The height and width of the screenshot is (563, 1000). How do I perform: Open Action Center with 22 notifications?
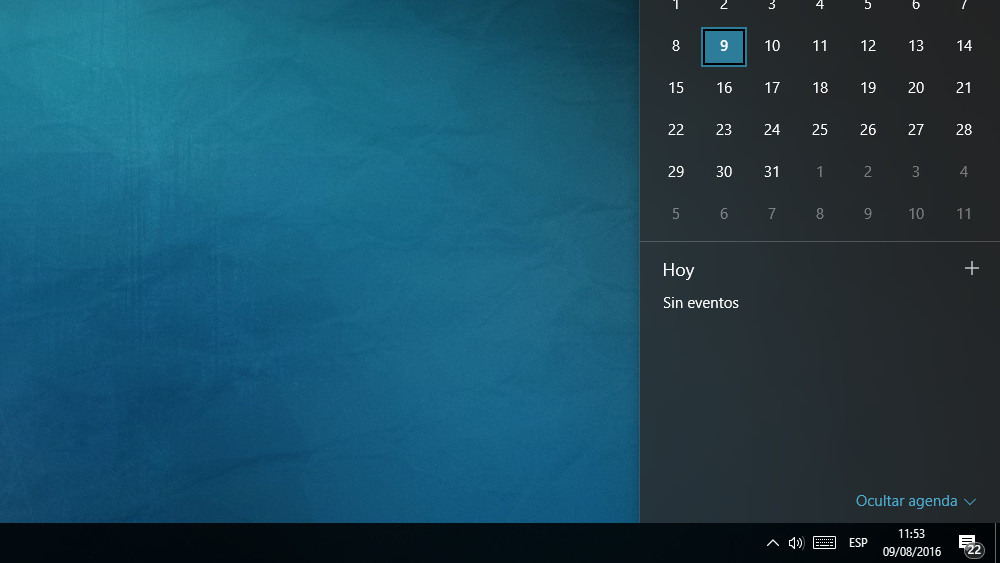pos(971,545)
